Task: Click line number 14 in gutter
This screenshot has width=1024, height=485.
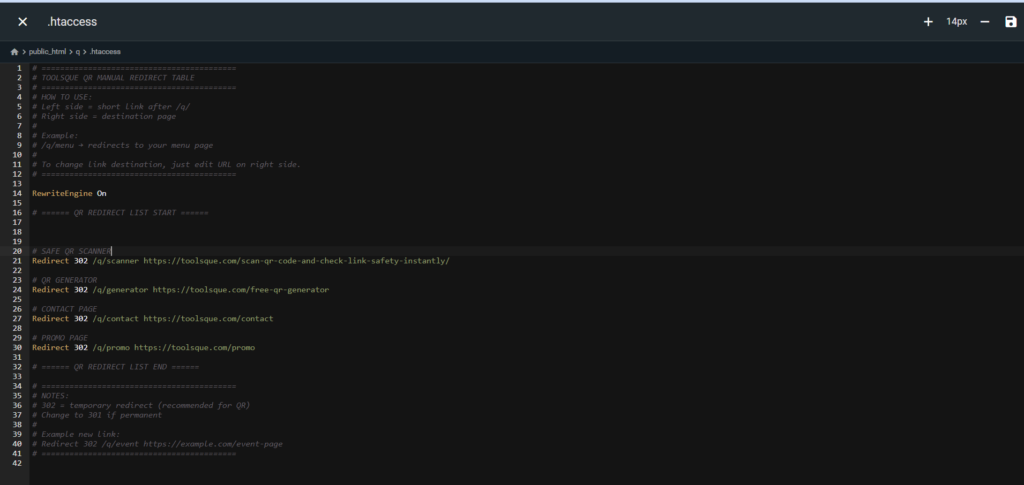Action: (17, 193)
